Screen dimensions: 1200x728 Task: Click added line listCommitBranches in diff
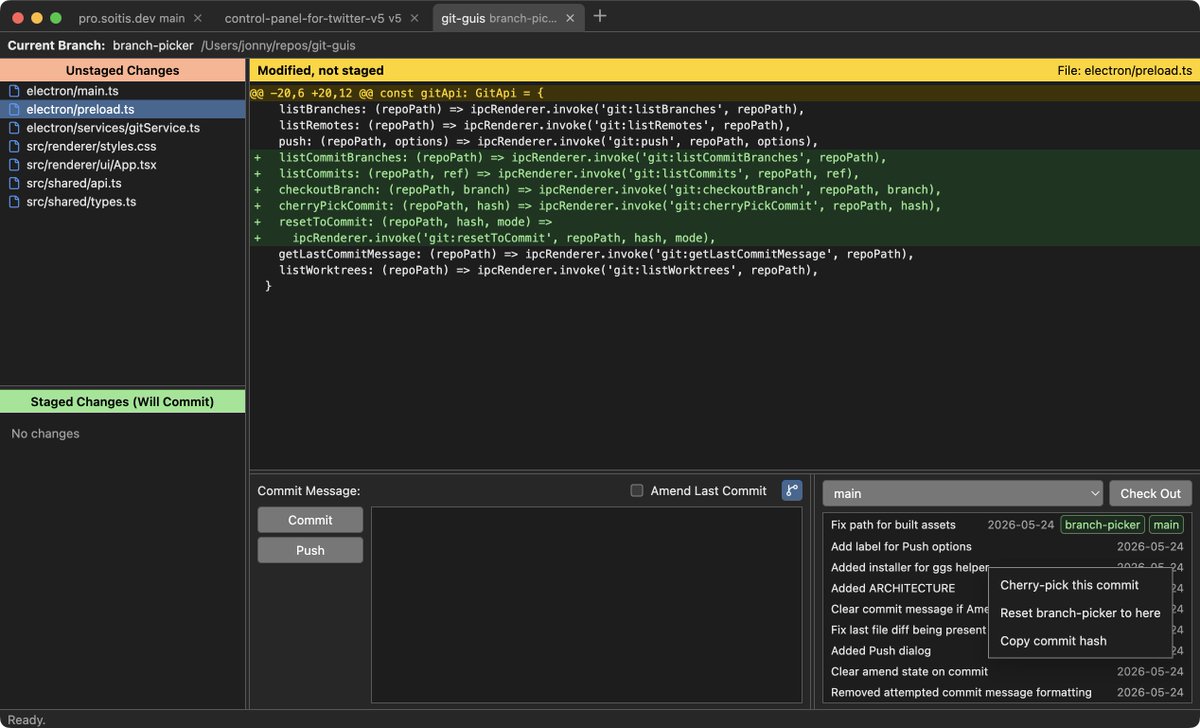724,157
